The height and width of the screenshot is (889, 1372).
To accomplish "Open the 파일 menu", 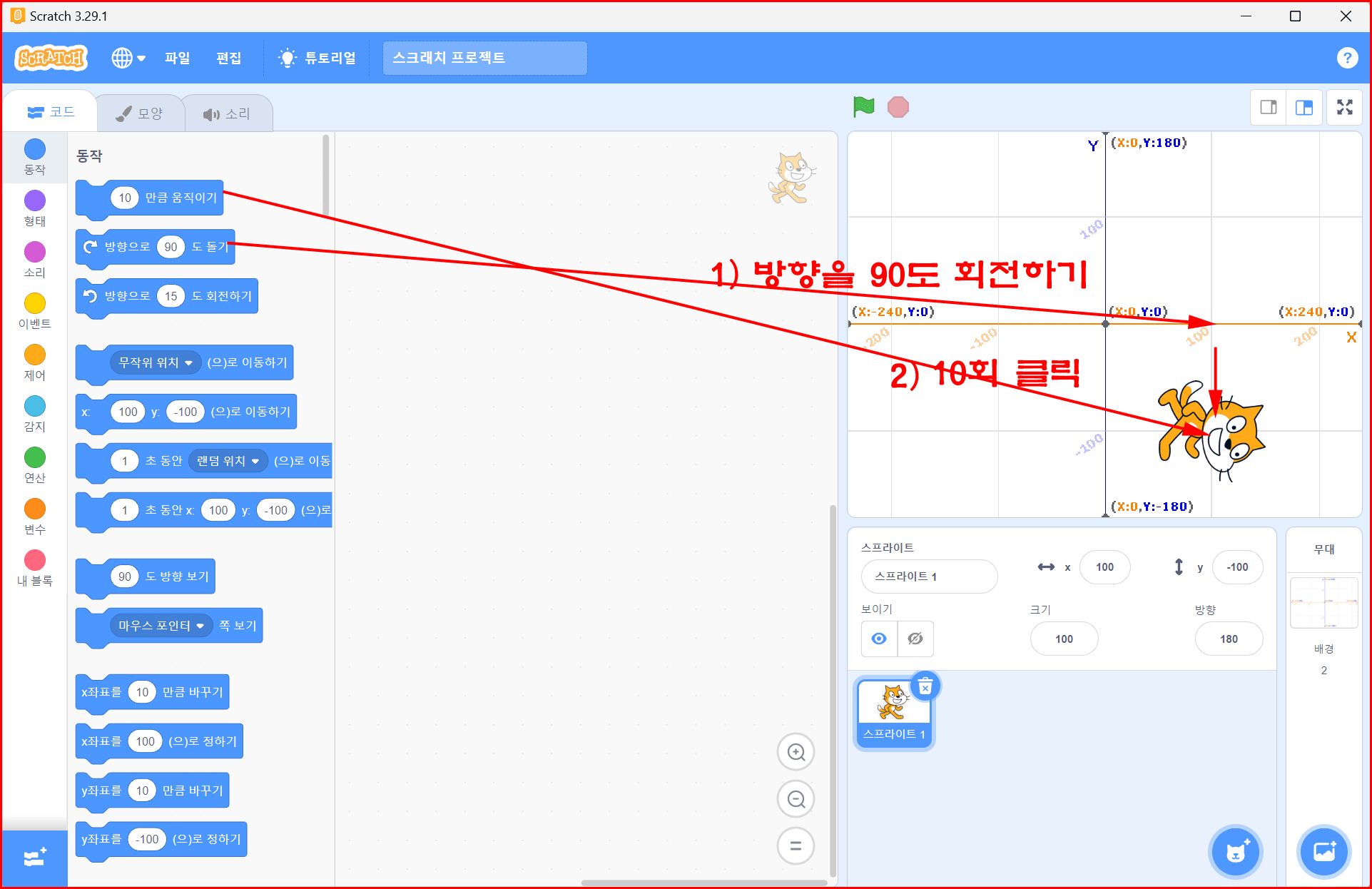I will (177, 58).
